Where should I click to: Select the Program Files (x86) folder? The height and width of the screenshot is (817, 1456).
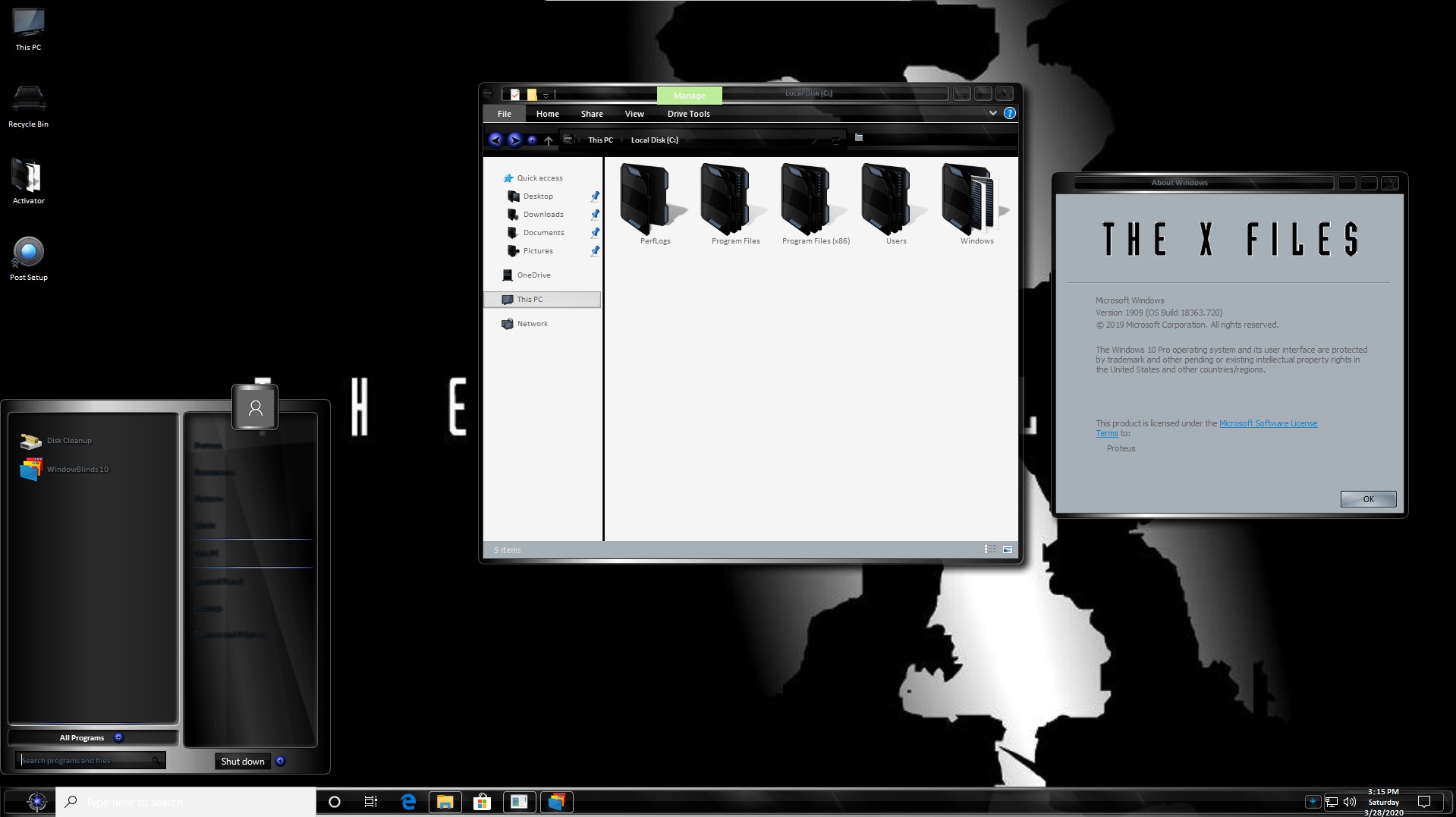[x=816, y=204]
